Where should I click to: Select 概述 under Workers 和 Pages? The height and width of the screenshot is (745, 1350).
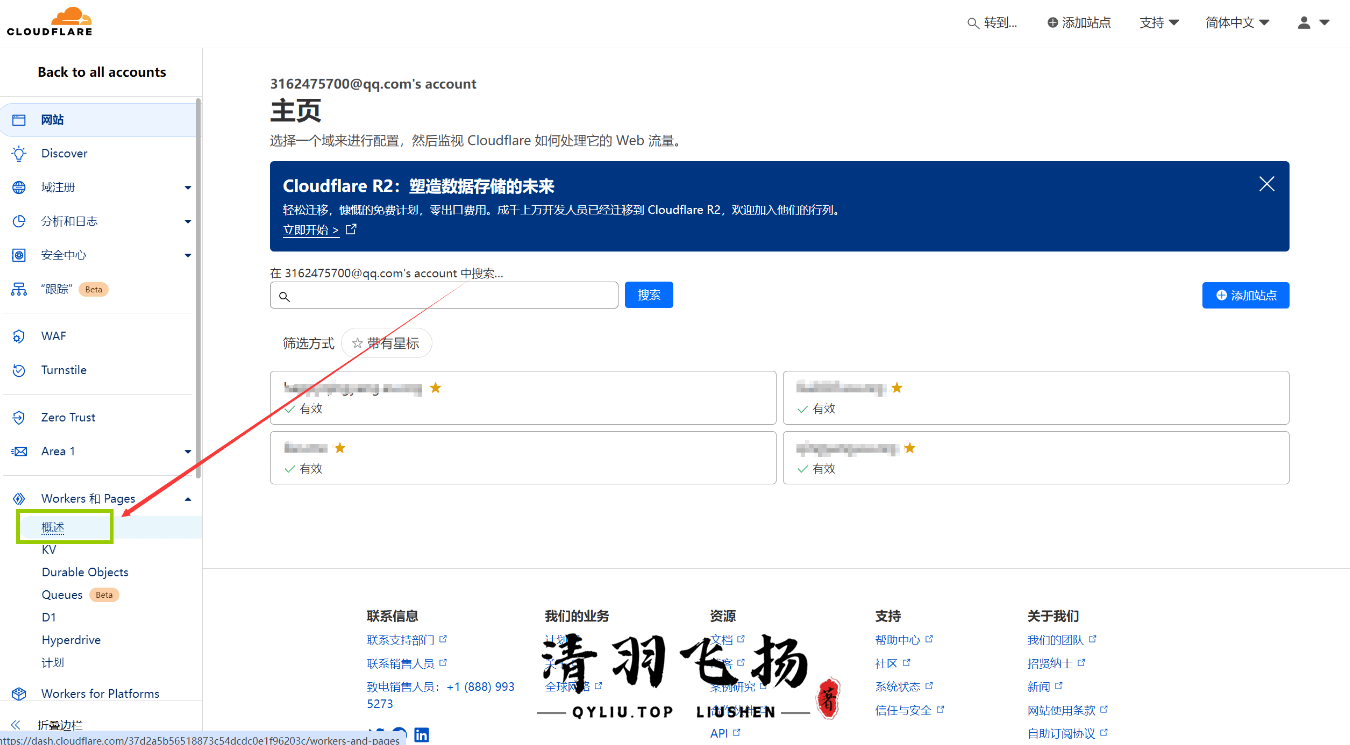53,527
